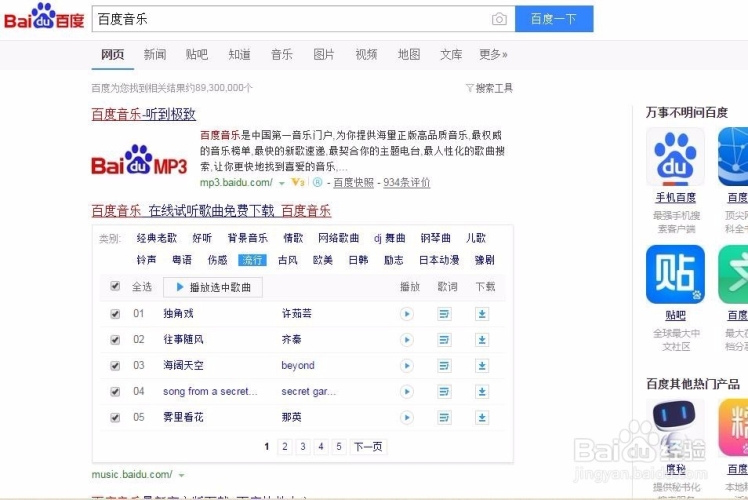The width and height of the screenshot is (748, 500).
Task: Uncheck song 04 checkbox
Action: pos(115,391)
